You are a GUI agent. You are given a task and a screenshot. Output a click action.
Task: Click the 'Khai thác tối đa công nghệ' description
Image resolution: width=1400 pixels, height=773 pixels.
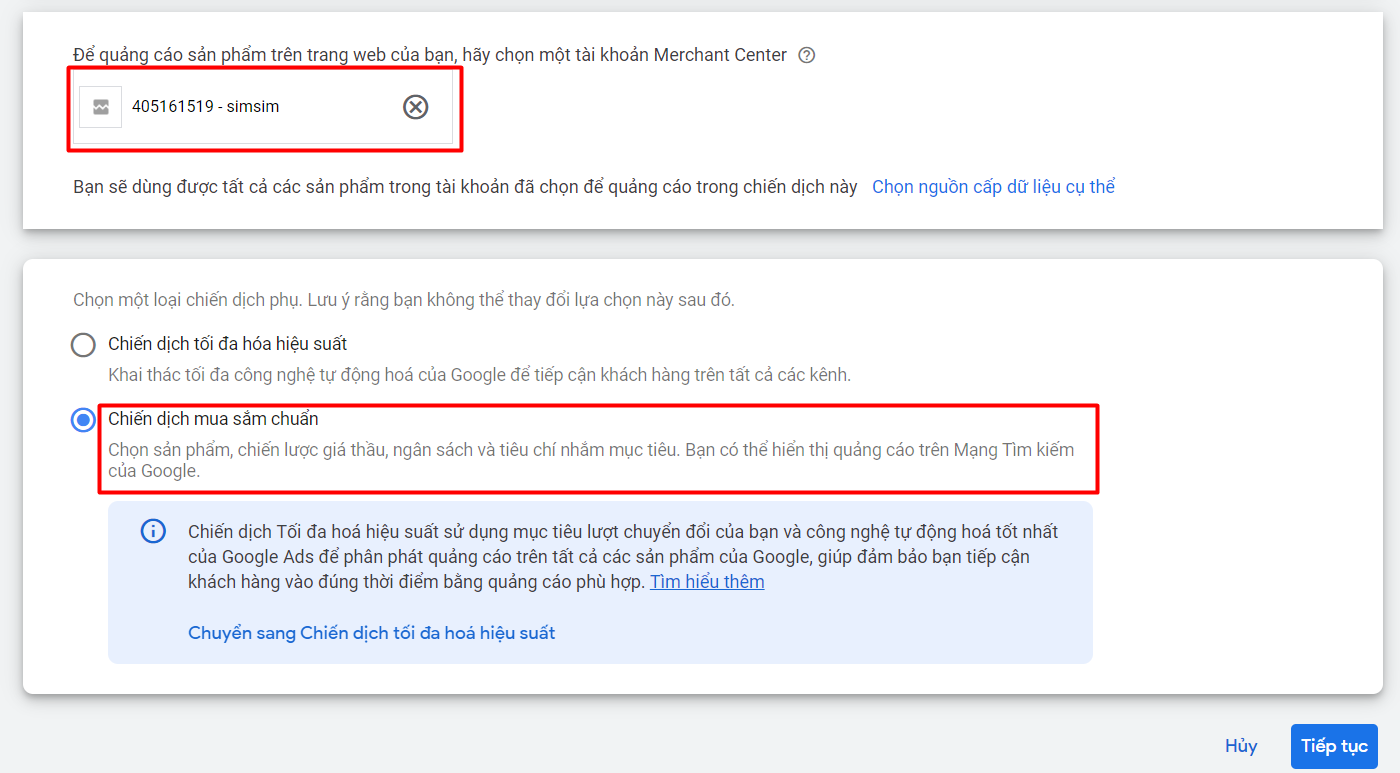(x=480, y=375)
